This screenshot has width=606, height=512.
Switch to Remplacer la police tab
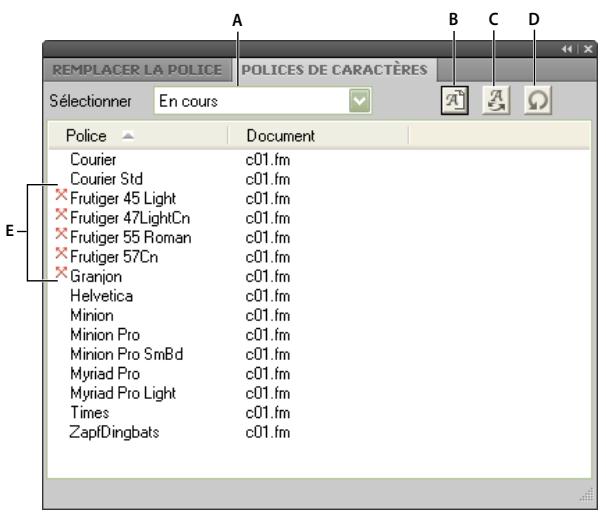point(137,70)
